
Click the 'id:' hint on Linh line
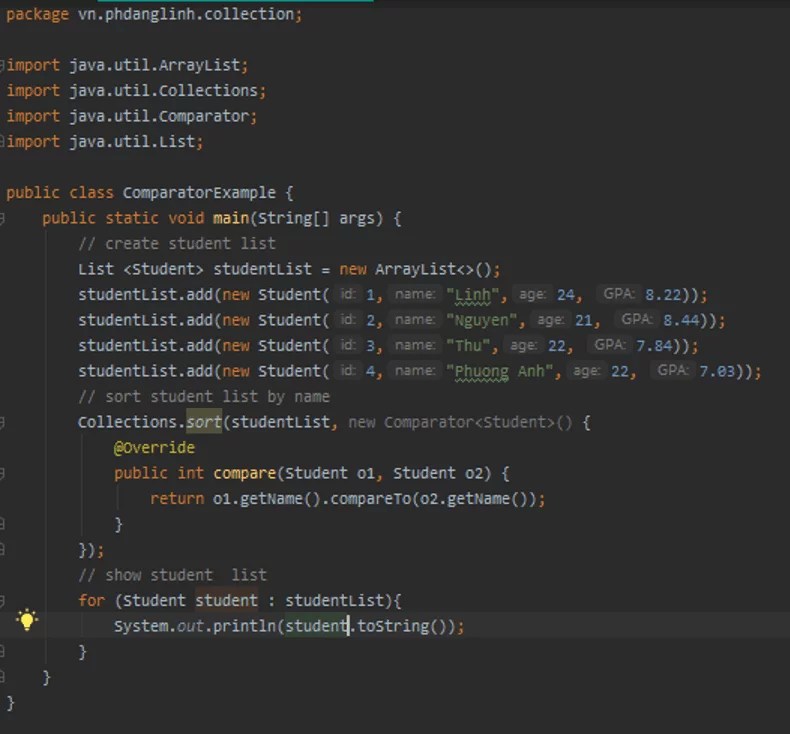click(x=348, y=294)
